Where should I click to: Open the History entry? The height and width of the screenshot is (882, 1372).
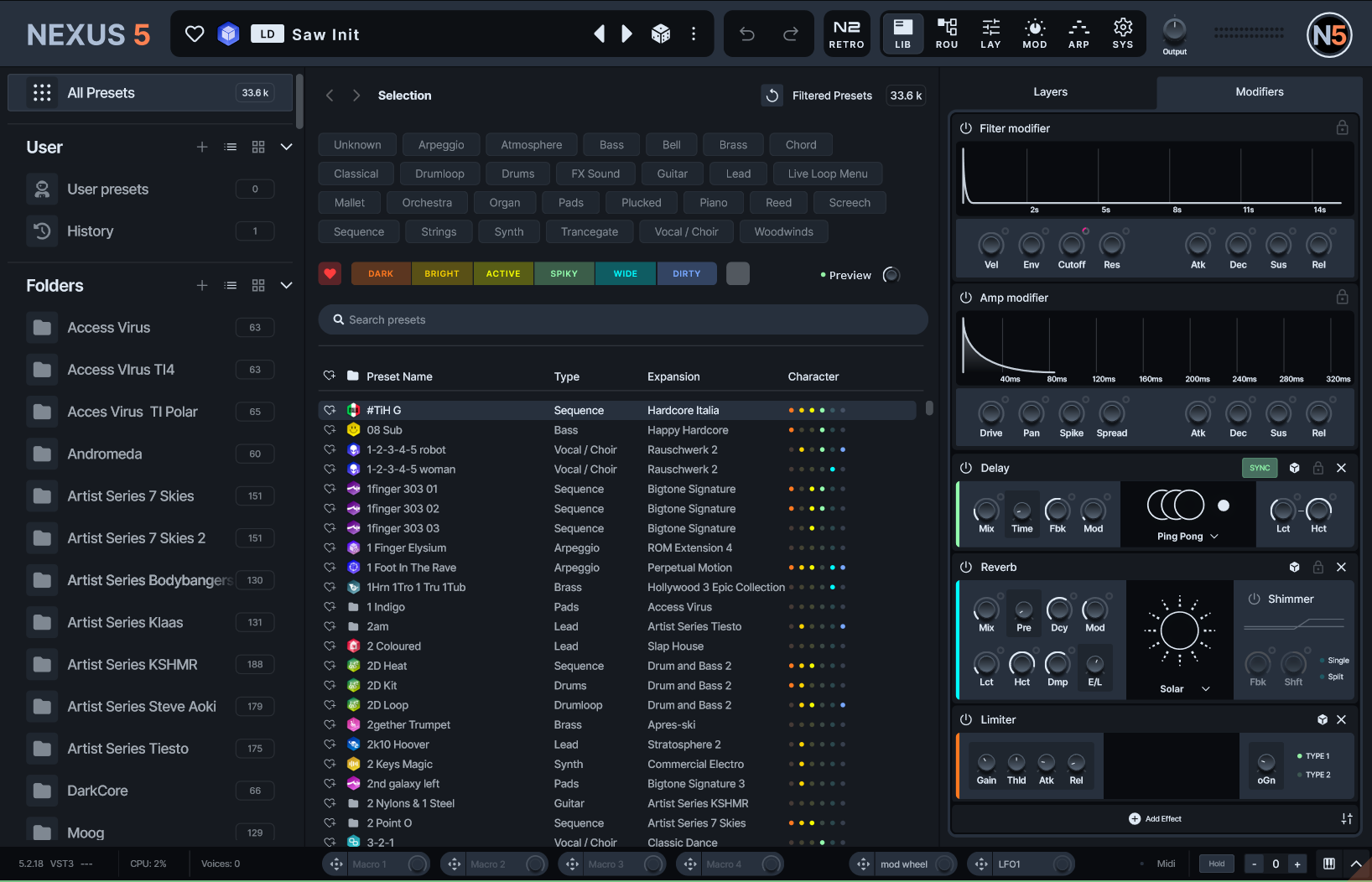(150, 231)
